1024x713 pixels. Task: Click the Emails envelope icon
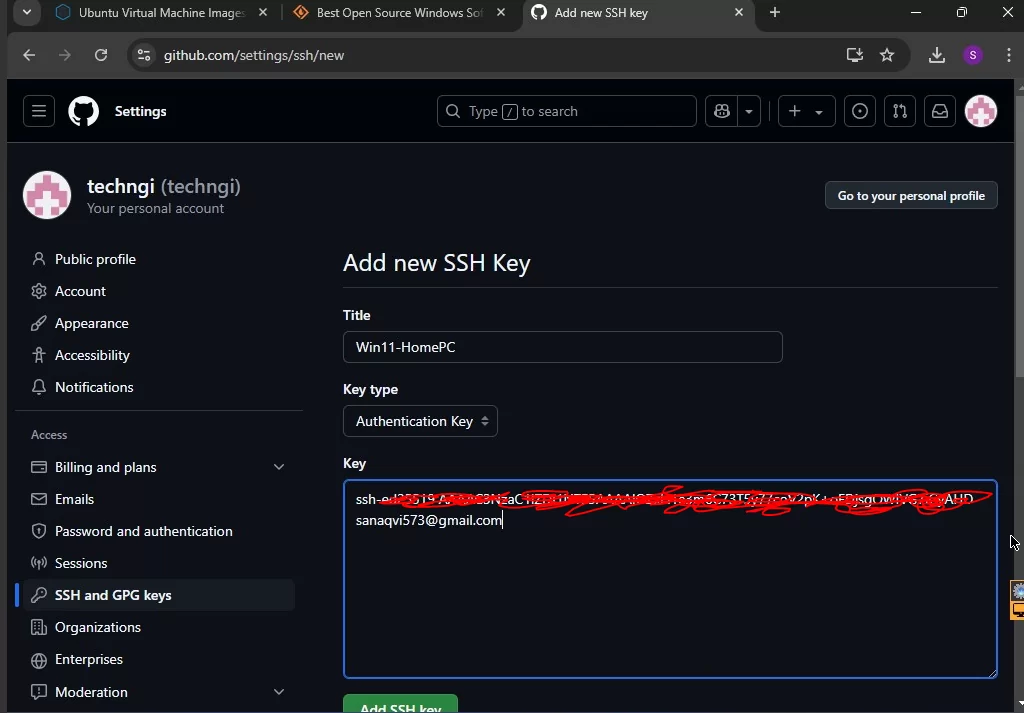39,499
